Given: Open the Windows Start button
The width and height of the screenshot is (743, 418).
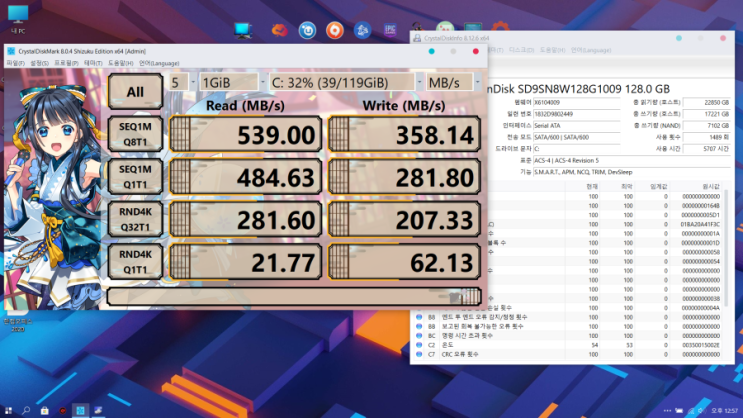Looking at the screenshot, I should pos(8,410).
